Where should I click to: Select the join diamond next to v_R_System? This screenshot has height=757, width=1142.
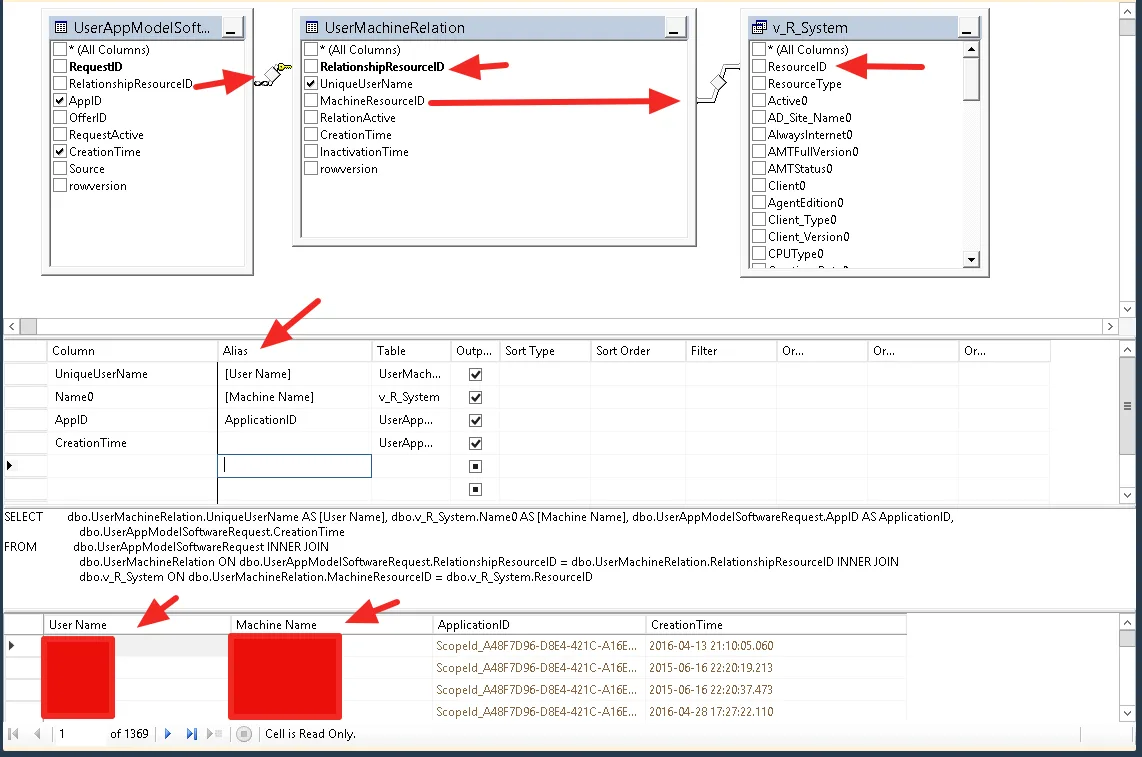[x=718, y=82]
